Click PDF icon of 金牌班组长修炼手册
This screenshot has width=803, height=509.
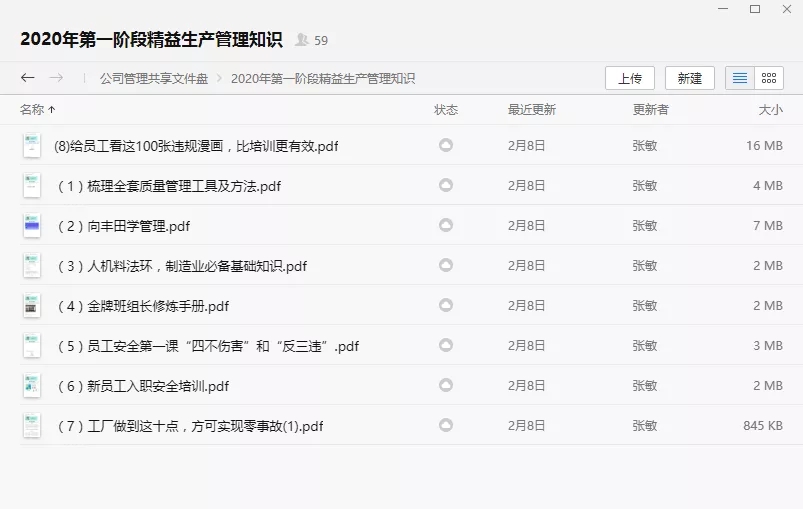coord(32,306)
